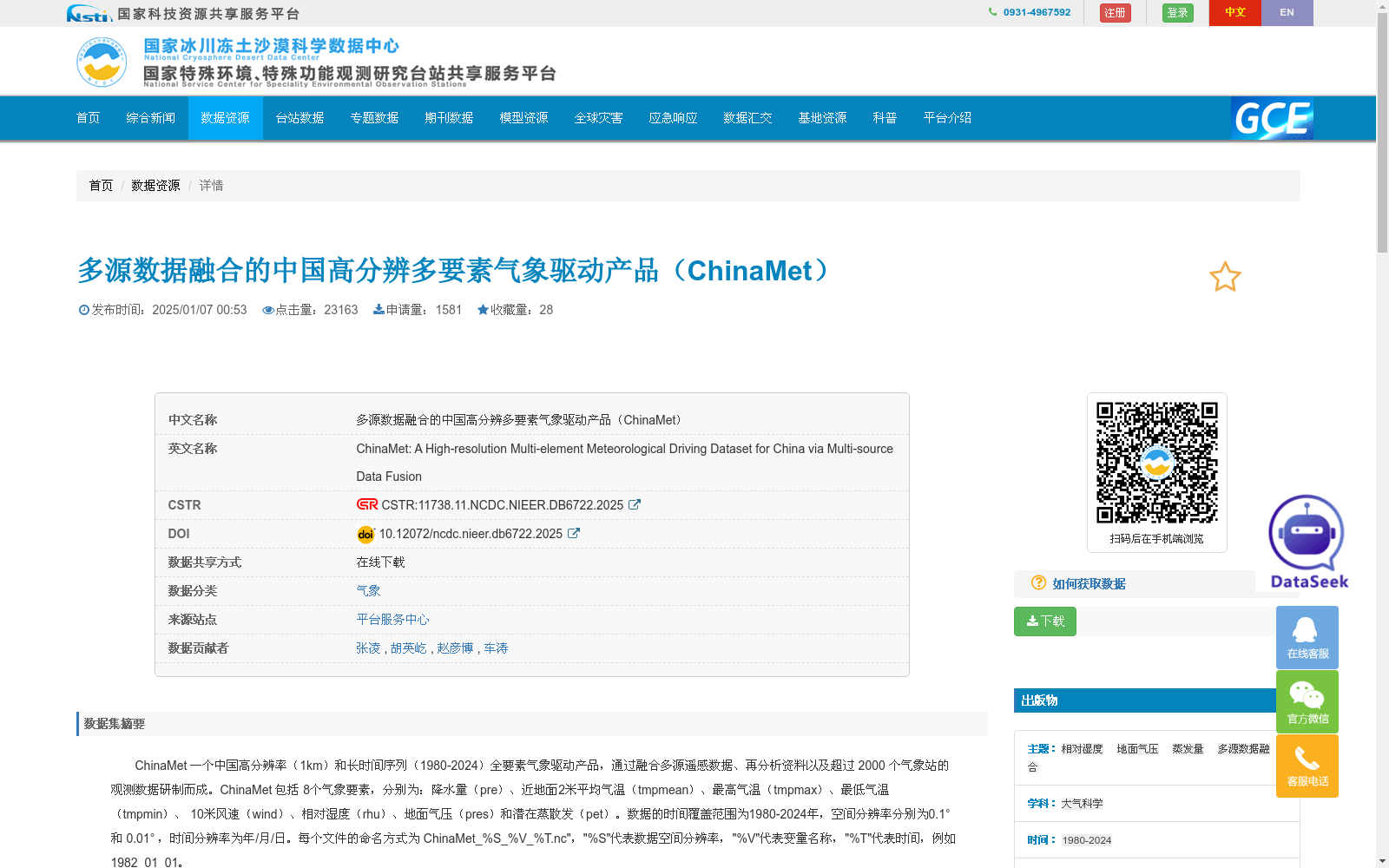Open the 平台服务中心 source link

click(x=392, y=620)
